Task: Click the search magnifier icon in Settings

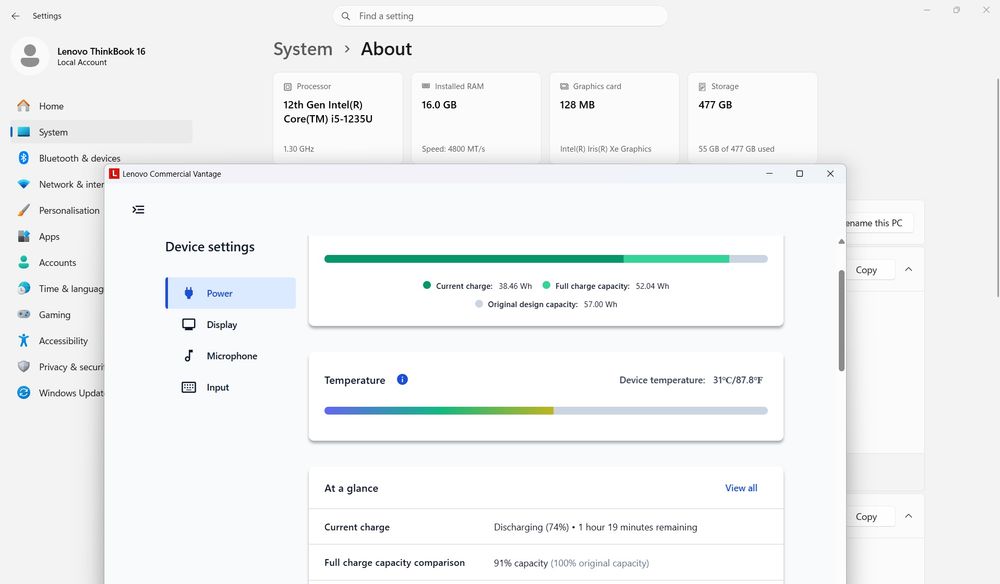Action: coord(346,16)
